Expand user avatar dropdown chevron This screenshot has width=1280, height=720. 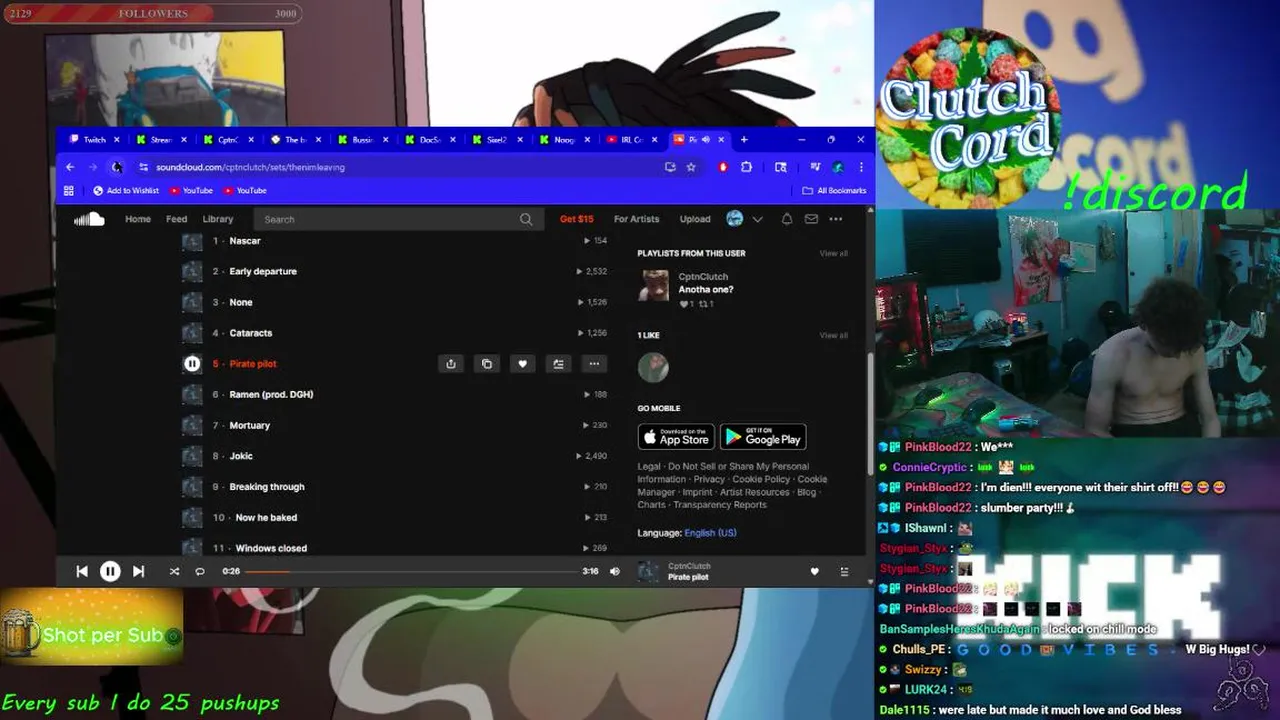tap(757, 219)
